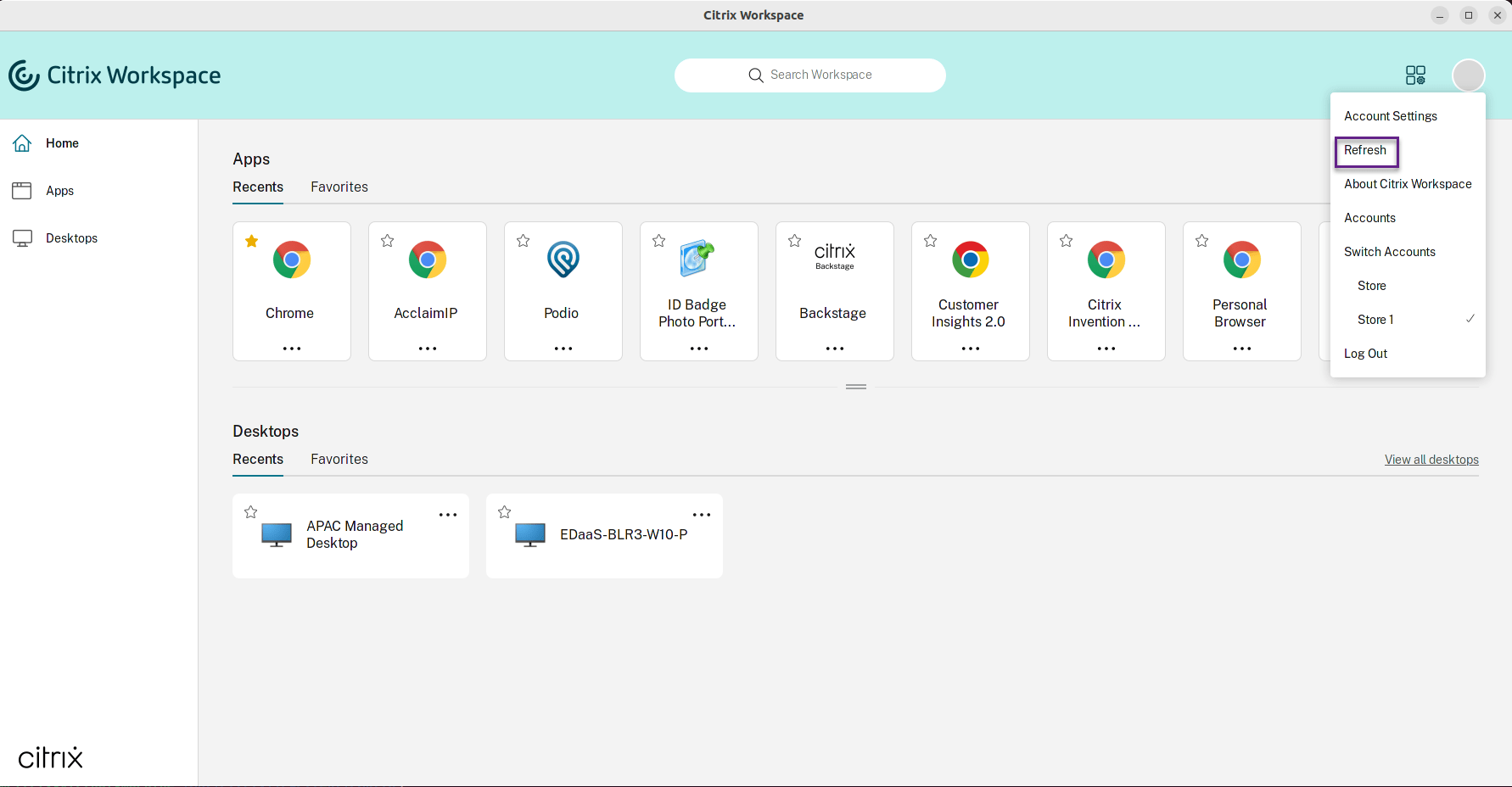Open EDaaS-BLR3-W10-P monitor icon

(x=530, y=535)
